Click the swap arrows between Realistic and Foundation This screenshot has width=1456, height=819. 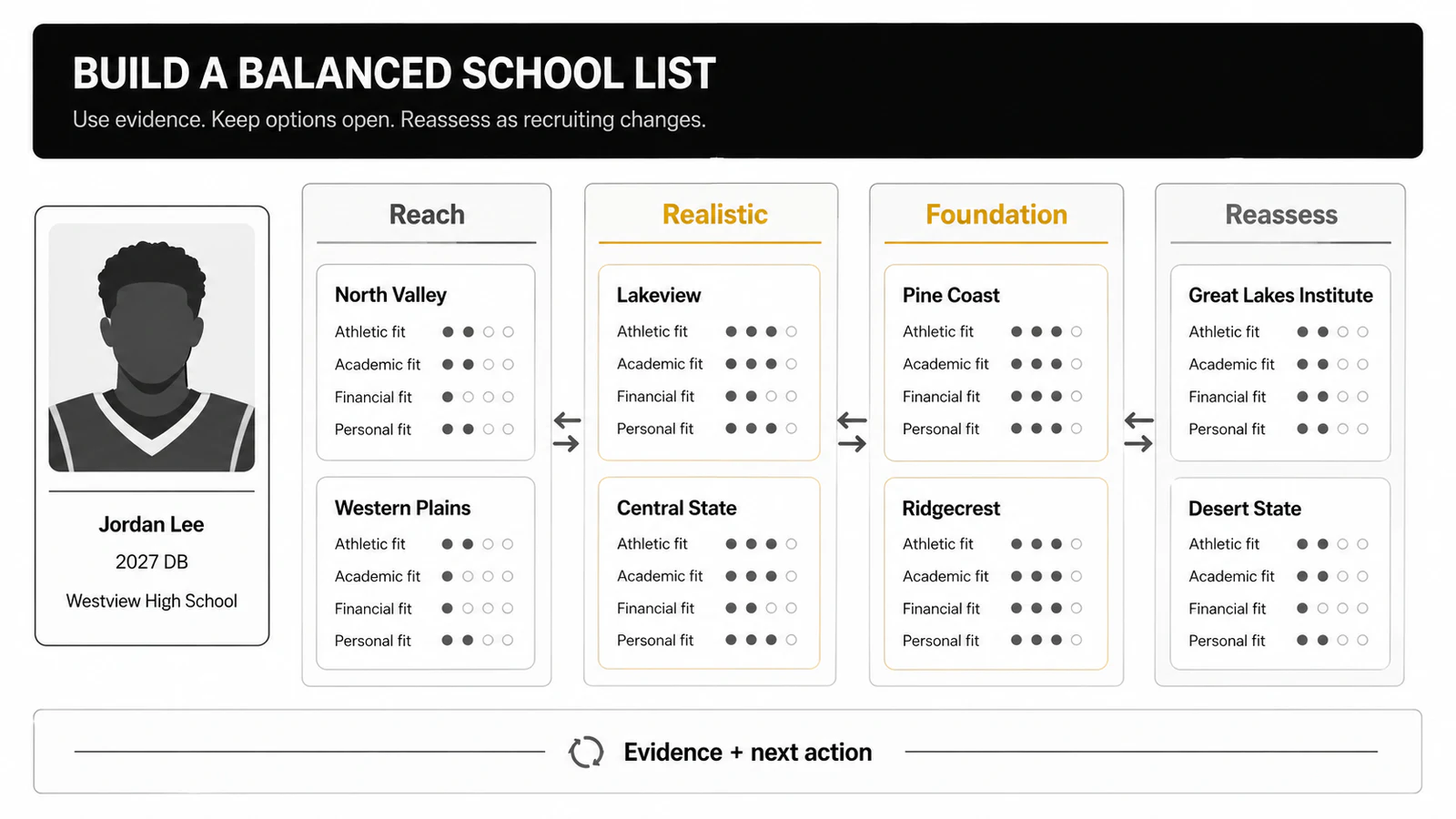(x=853, y=432)
